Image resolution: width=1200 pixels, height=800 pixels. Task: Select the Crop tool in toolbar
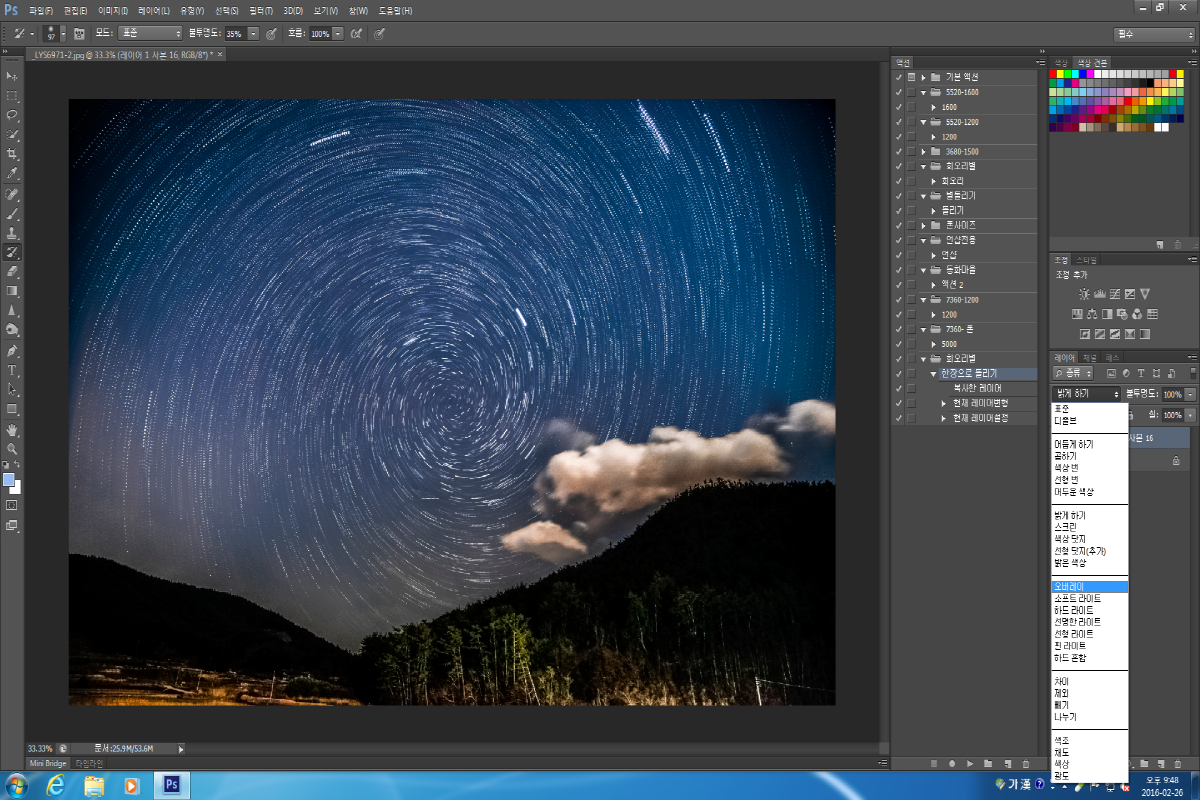tap(12, 153)
